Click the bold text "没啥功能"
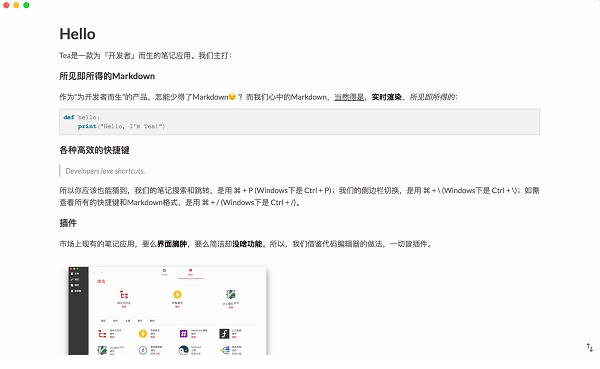This screenshot has width=600, height=369. (x=247, y=244)
